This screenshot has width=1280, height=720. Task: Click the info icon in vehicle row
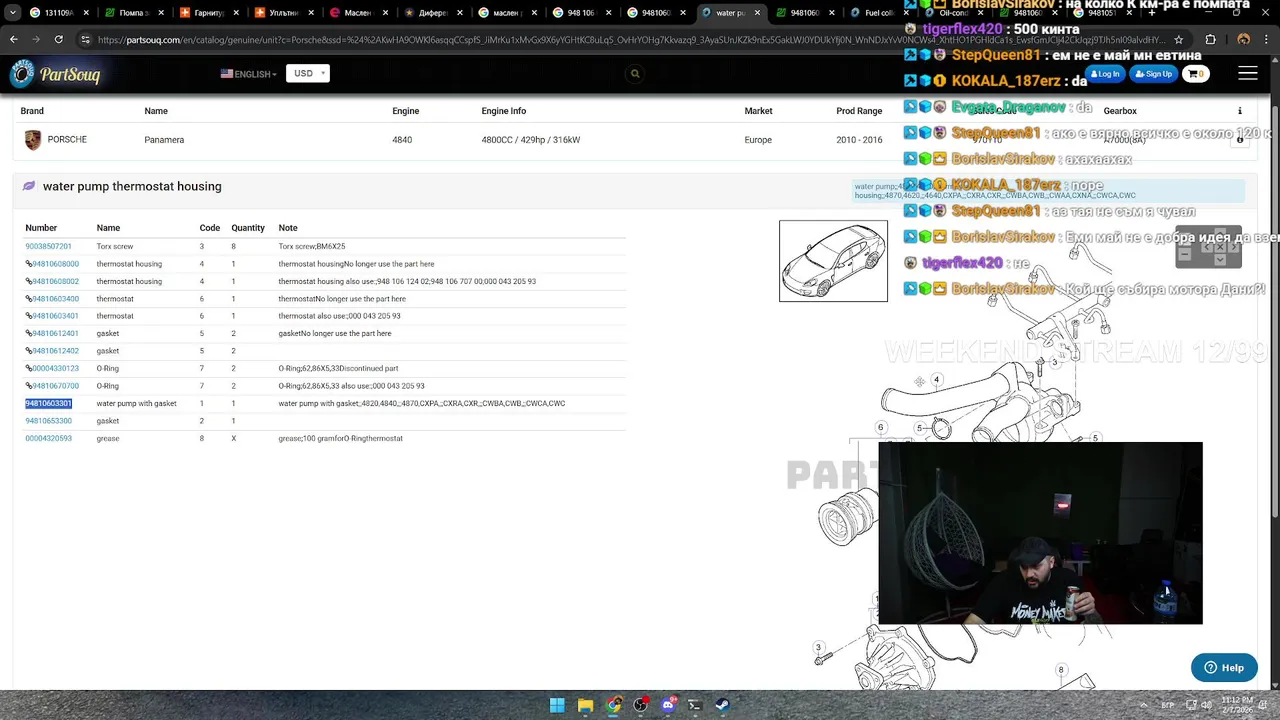(x=1240, y=140)
